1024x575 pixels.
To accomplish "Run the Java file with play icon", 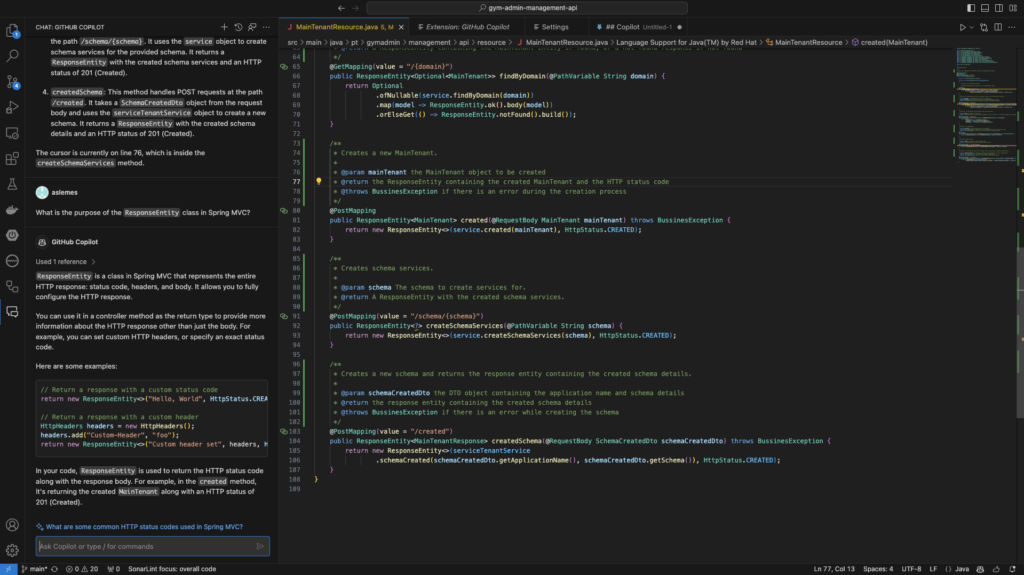I will coord(962,27).
